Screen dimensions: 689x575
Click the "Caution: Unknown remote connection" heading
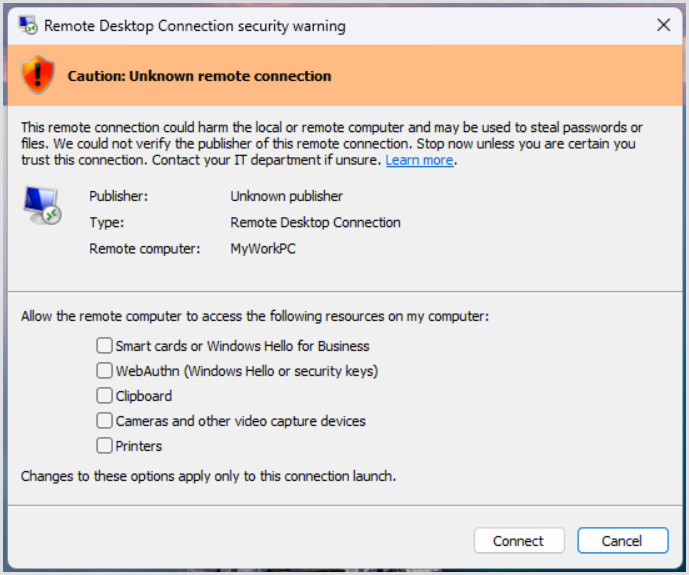click(x=199, y=76)
